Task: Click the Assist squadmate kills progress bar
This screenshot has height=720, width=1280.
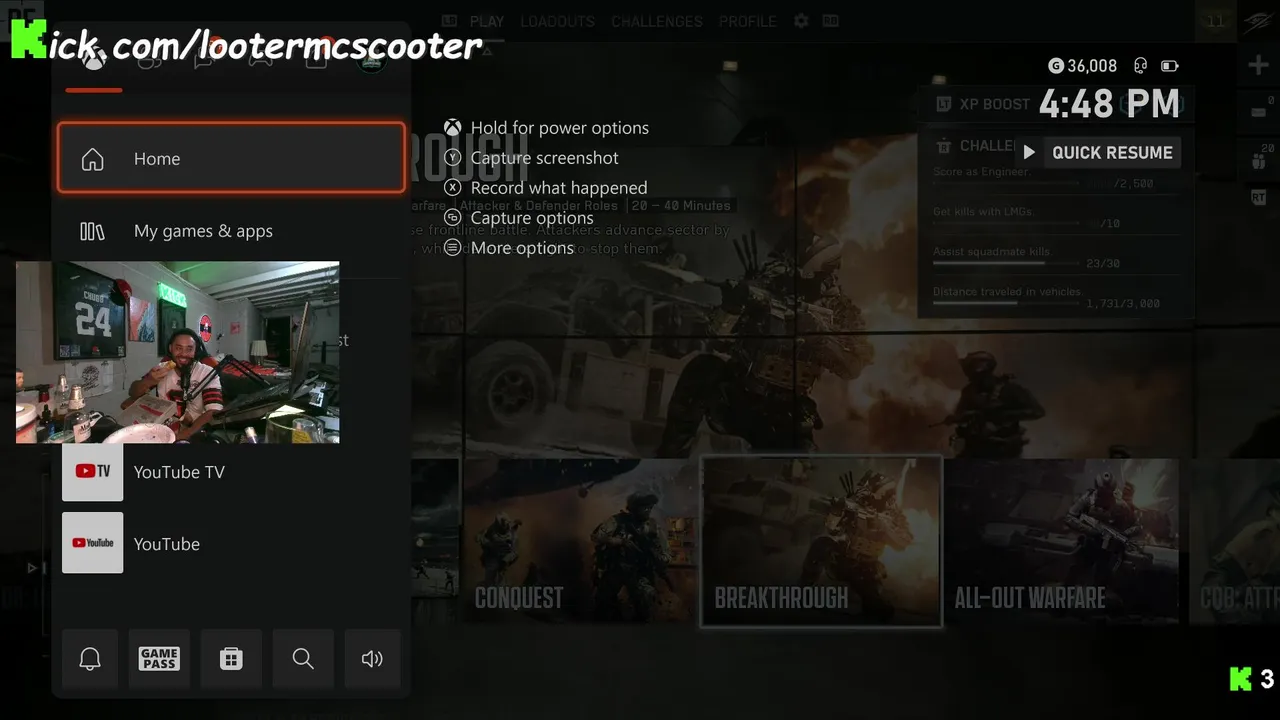Action: point(1007,263)
